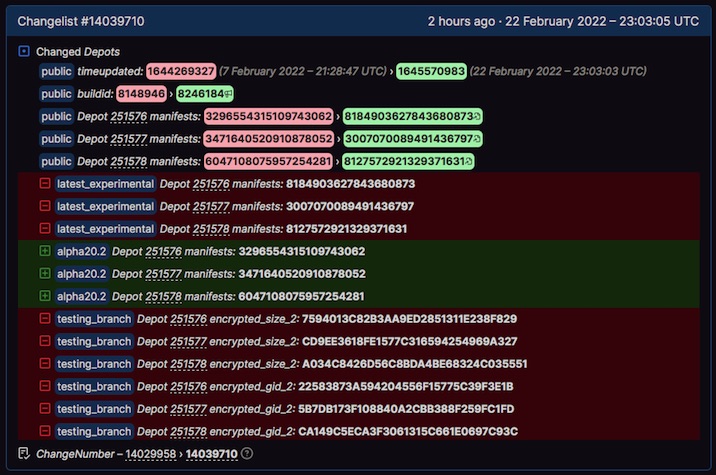Viewport: 716px width, 475px height.
Task: Click the Changelist #14039710 header title
Action: (x=82, y=20)
